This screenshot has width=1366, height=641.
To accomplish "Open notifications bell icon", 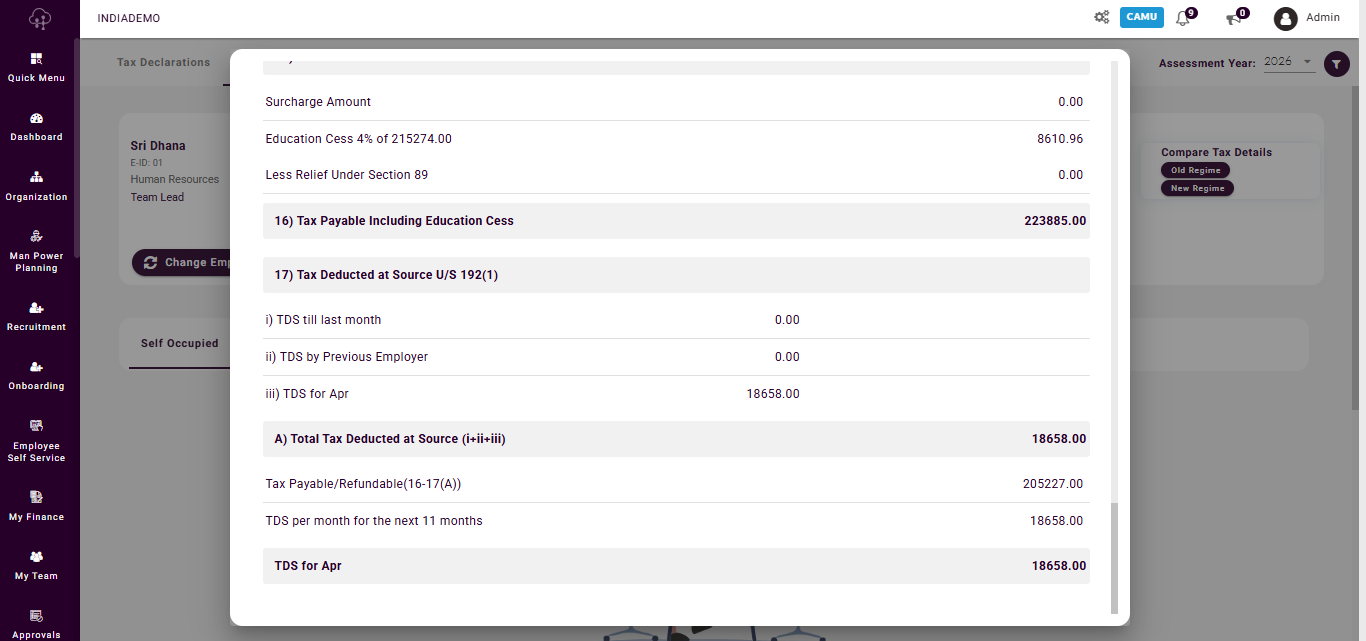I will point(1183,18).
